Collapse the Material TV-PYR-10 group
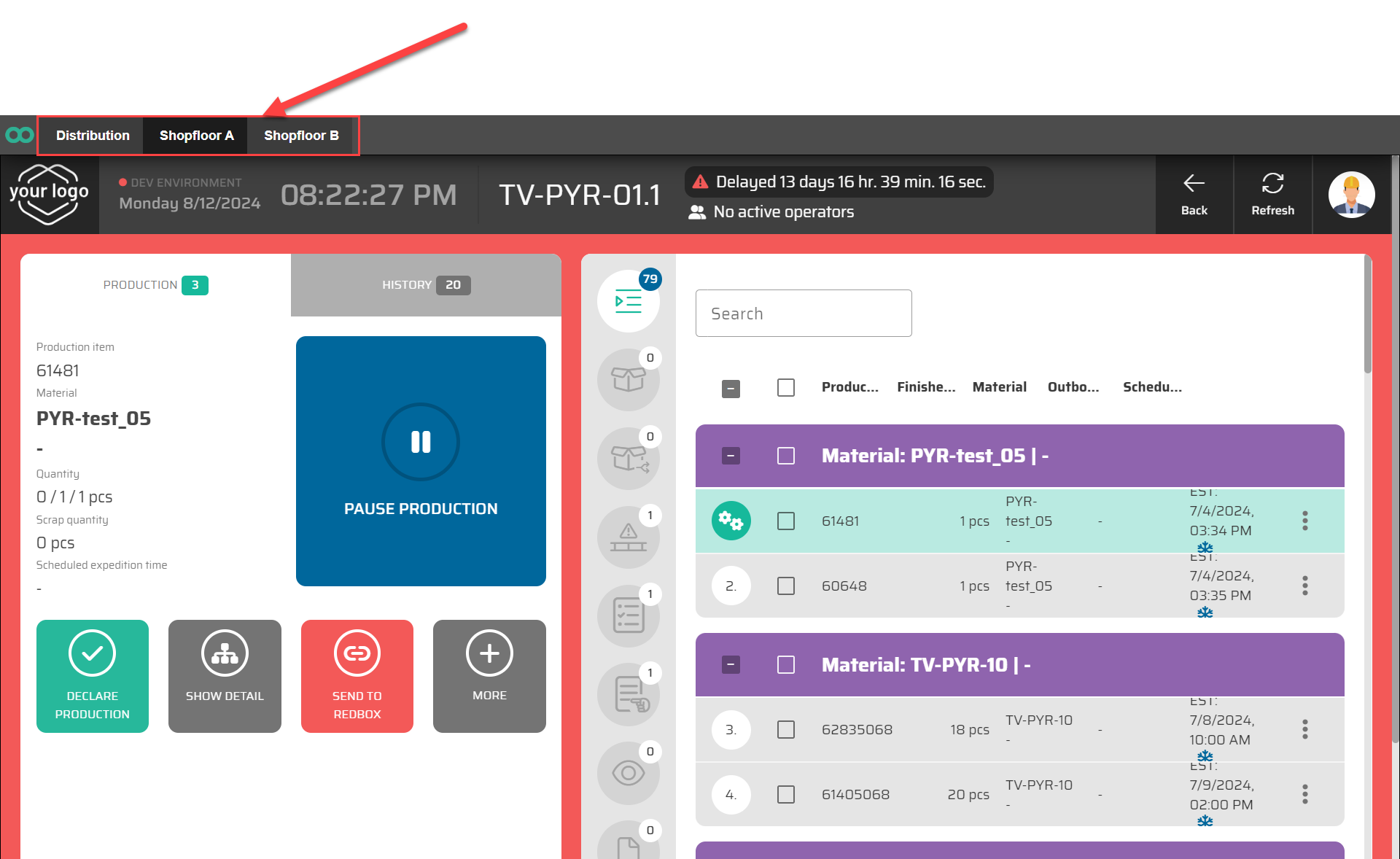1400x859 pixels. click(731, 665)
